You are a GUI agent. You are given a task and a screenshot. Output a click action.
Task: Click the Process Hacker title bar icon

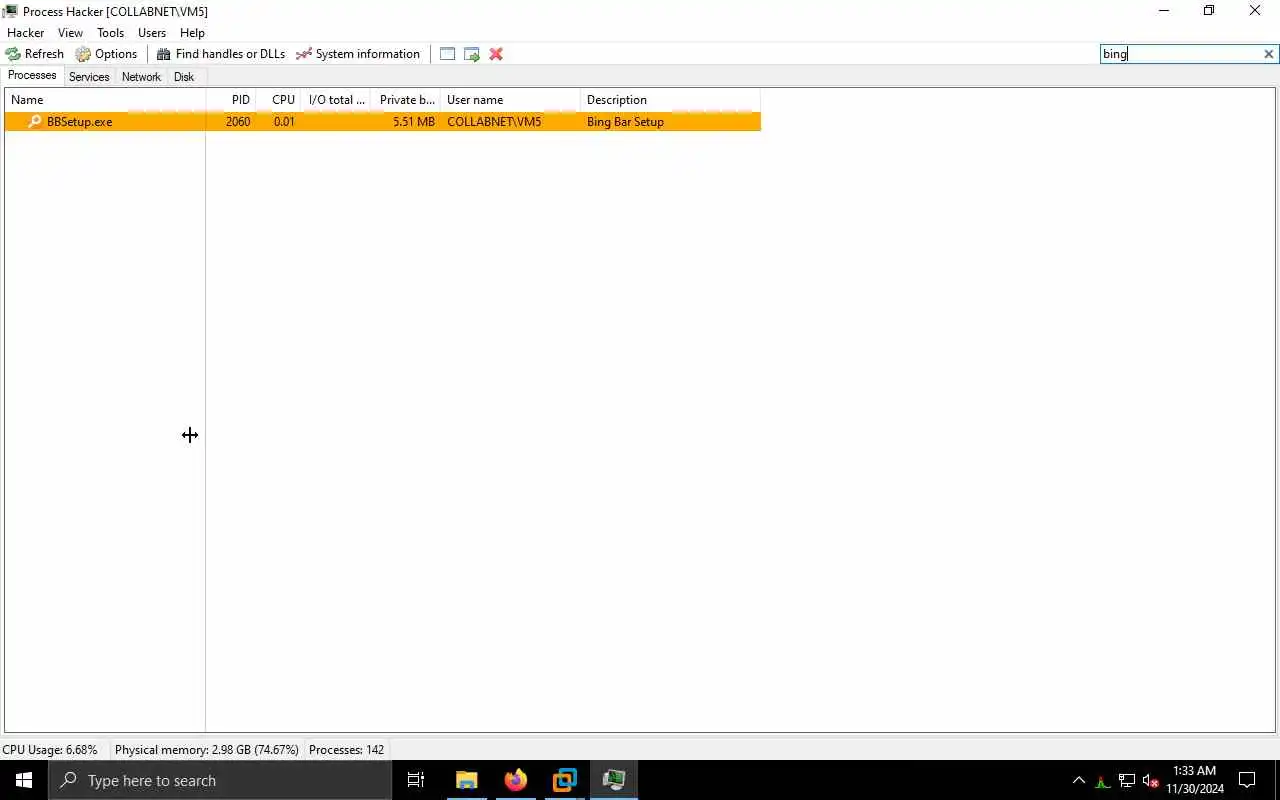pyautogui.click(x=10, y=11)
